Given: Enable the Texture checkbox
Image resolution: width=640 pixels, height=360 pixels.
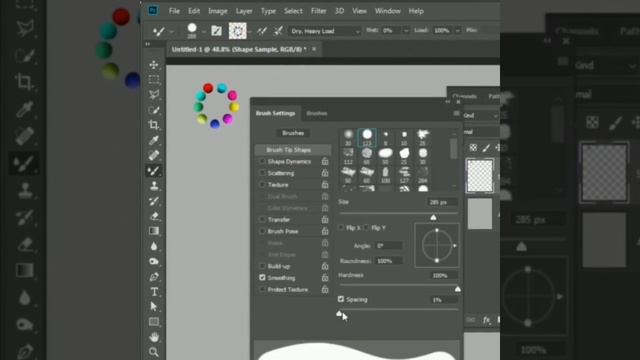Looking at the screenshot, I should point(262,185).
